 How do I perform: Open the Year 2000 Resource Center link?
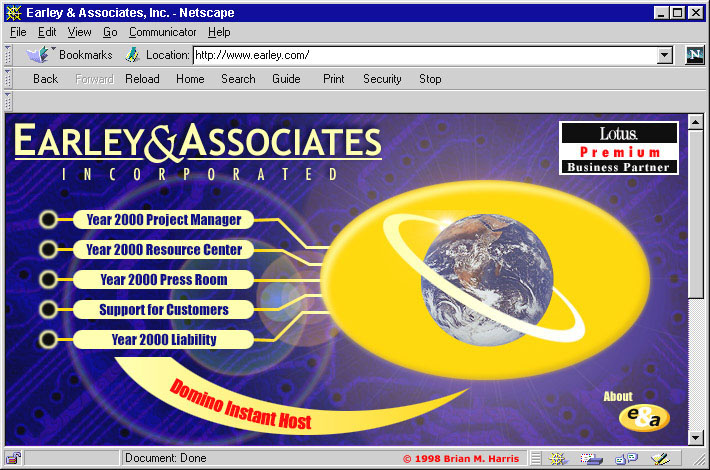[x=164, y=249]
